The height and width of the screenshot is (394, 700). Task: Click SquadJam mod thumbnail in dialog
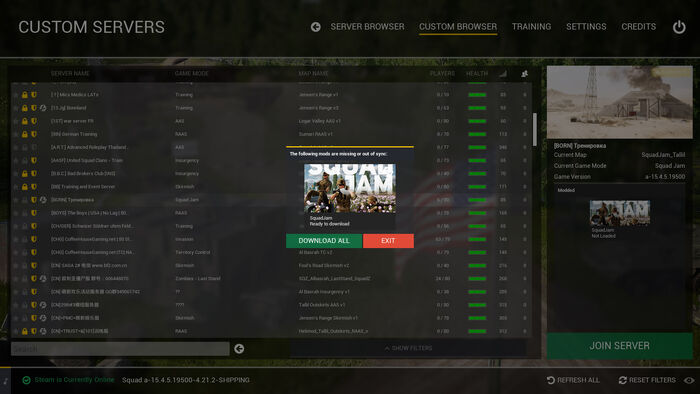pyautogui.click(x=350, y=188)
